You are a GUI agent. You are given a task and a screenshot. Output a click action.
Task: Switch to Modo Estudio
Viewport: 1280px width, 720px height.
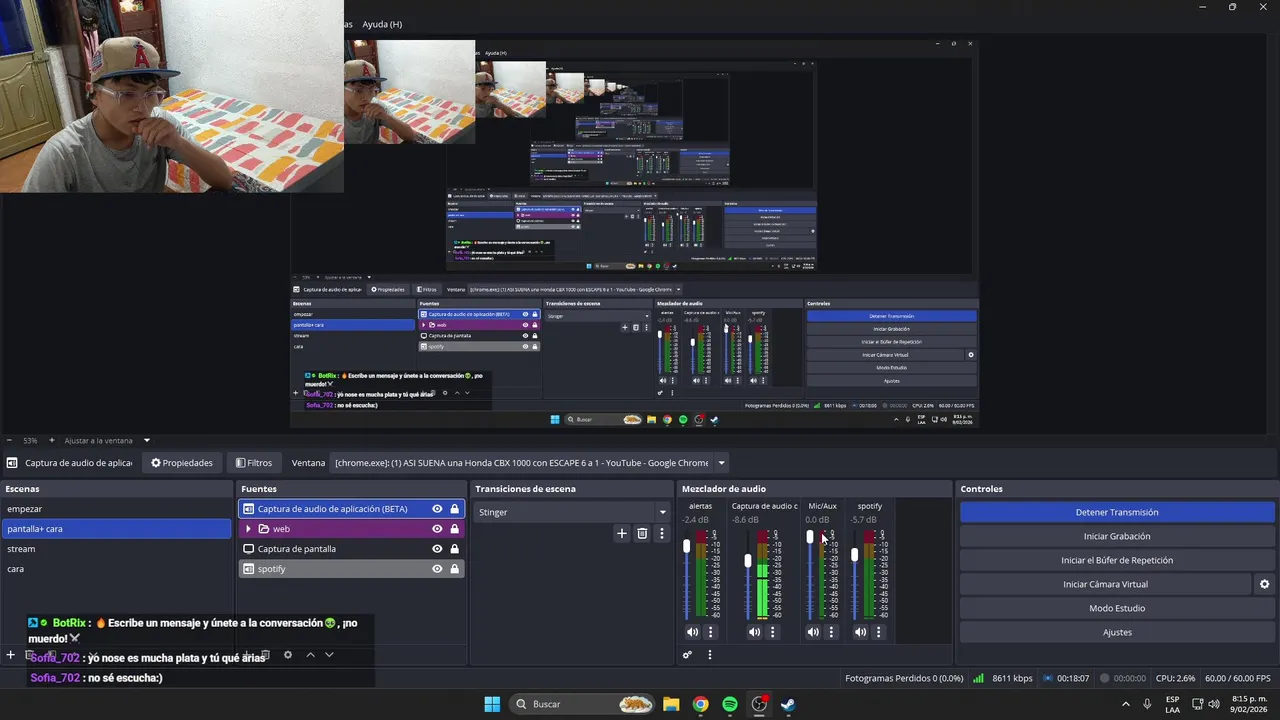point(1117,608)
